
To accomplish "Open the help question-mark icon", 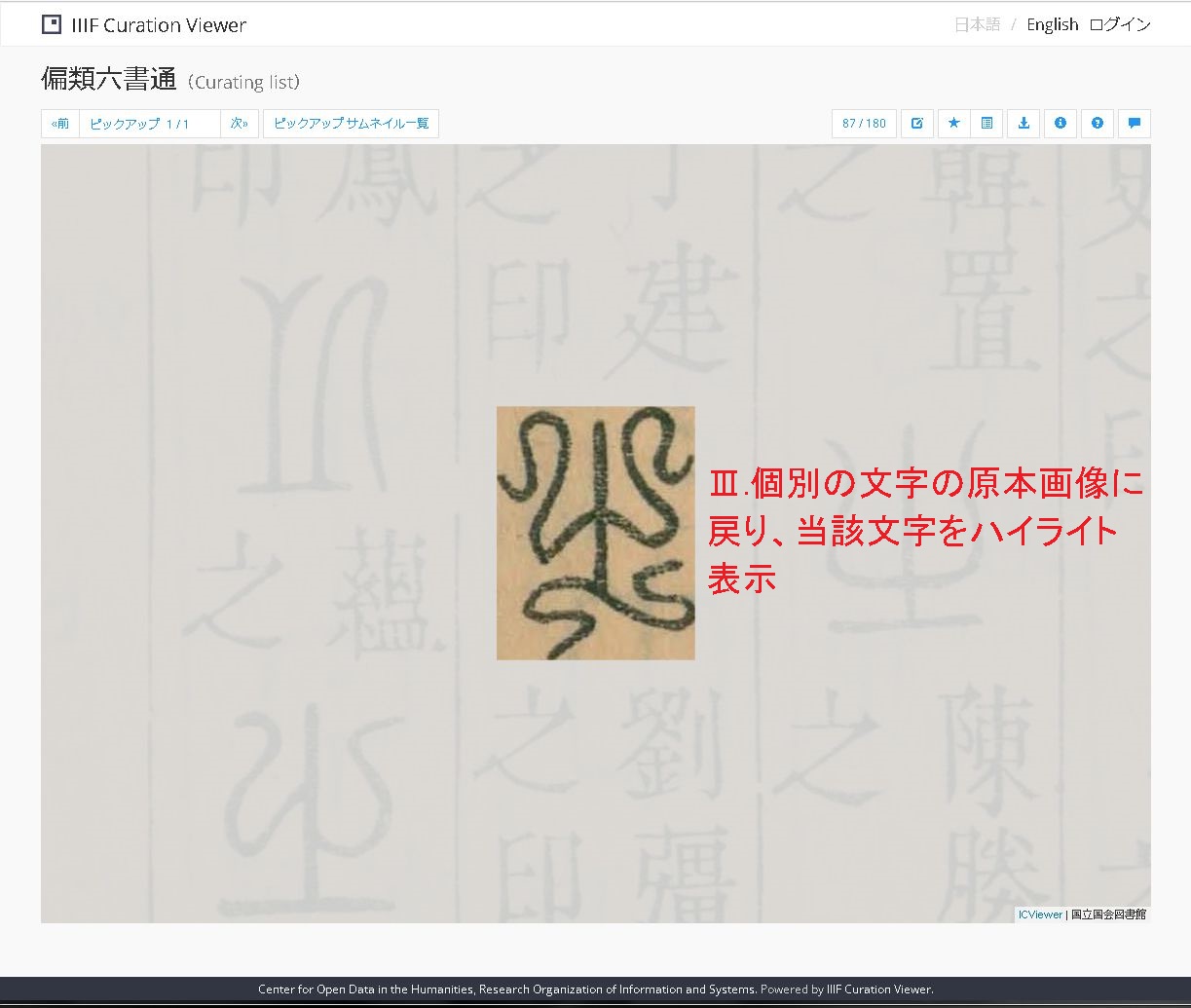I will [x=1098, y=124].
